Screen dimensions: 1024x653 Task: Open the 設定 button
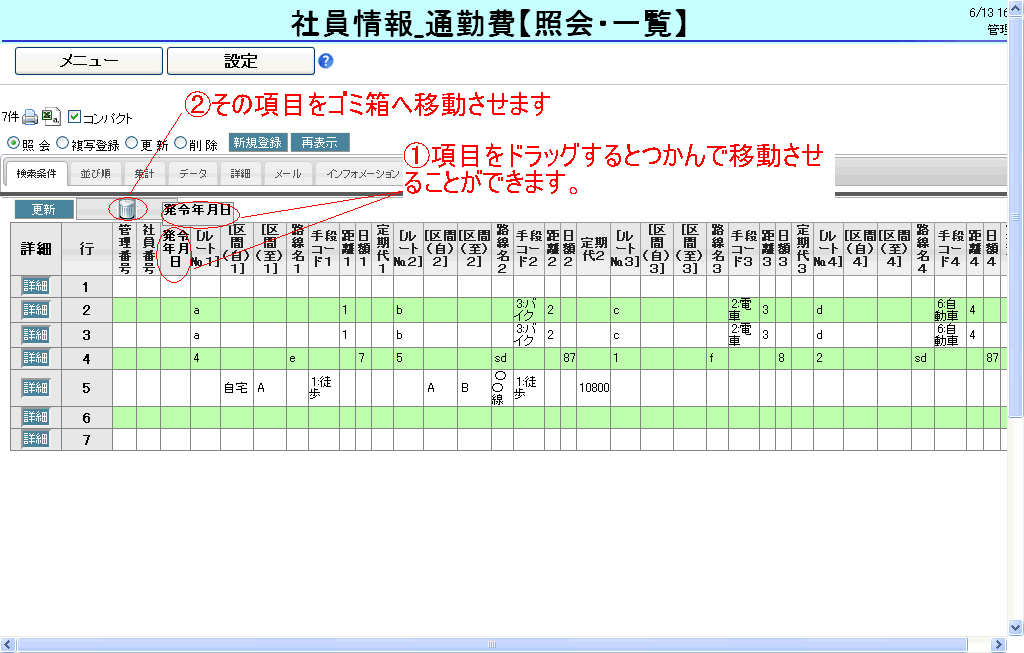tap(240, 61)
